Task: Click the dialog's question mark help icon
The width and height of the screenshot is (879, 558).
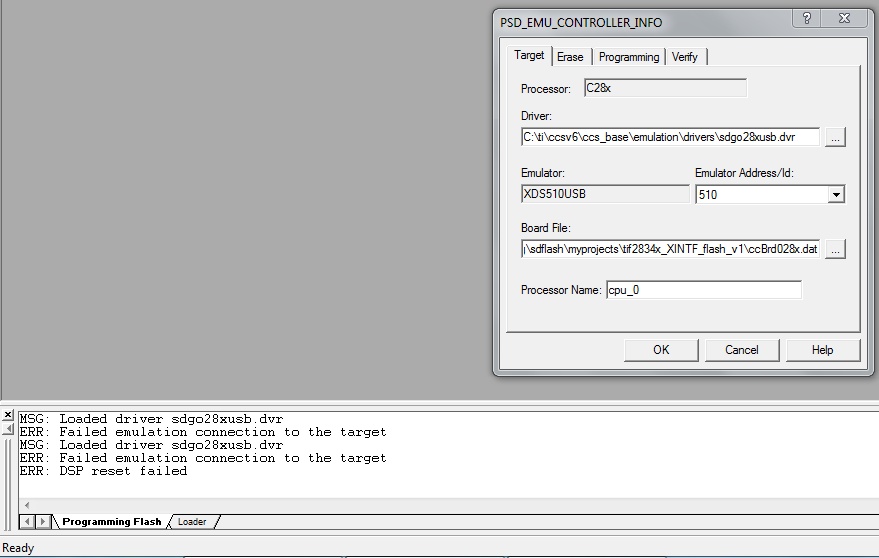Action: 807,19
